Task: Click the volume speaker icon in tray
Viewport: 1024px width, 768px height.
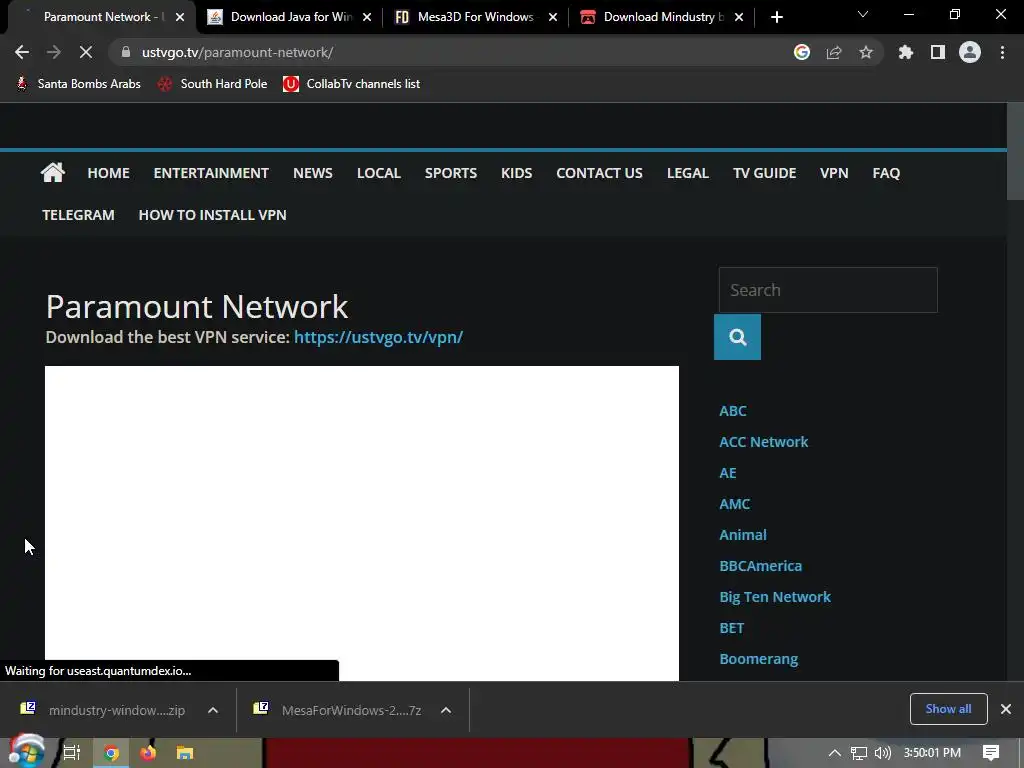Action: point(882,753)
